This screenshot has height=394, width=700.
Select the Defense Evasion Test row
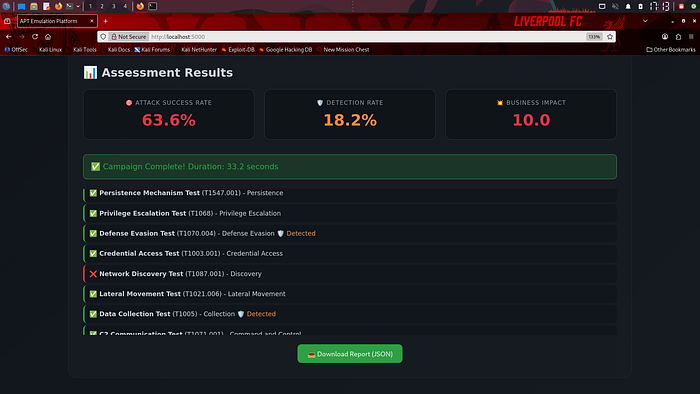pyautogui.click(x=350, y=233)
